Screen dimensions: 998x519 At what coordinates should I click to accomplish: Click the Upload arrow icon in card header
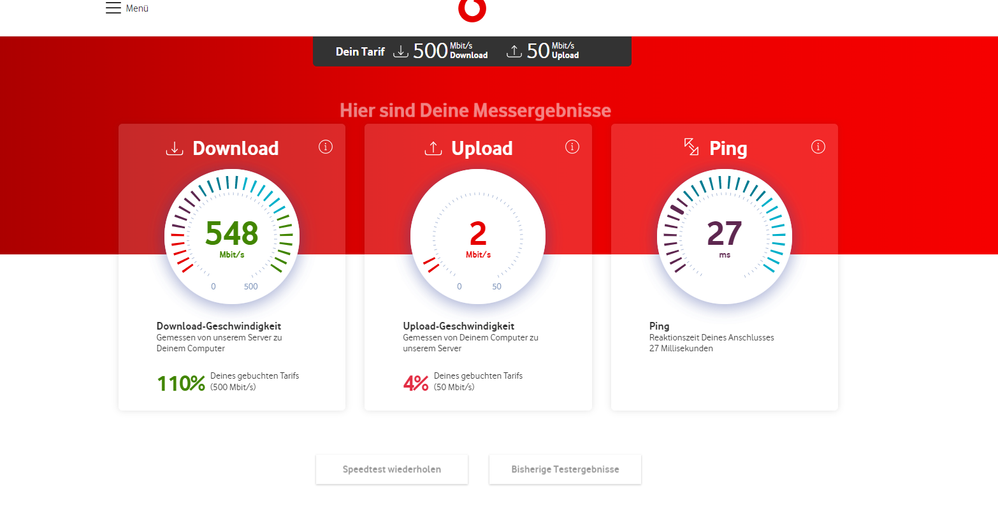click(x=433, y=148)
